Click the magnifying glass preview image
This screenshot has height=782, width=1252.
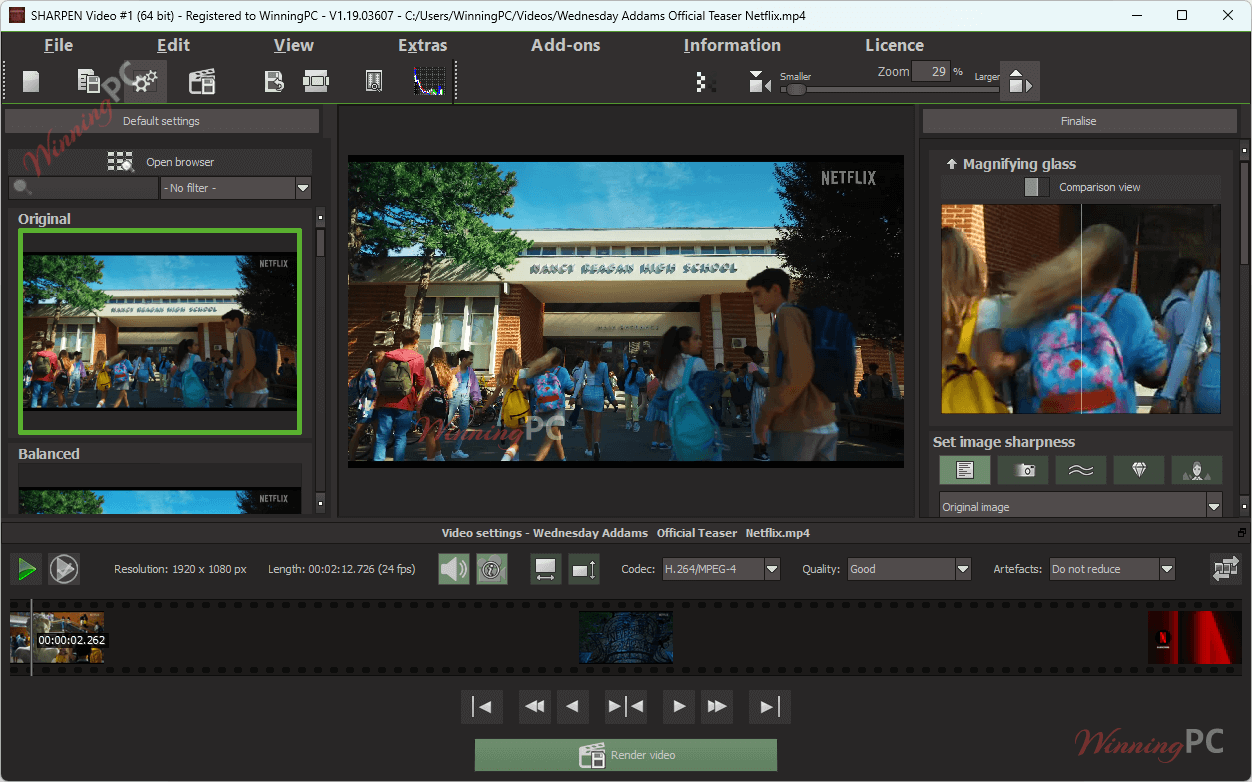click(1081, 309)
